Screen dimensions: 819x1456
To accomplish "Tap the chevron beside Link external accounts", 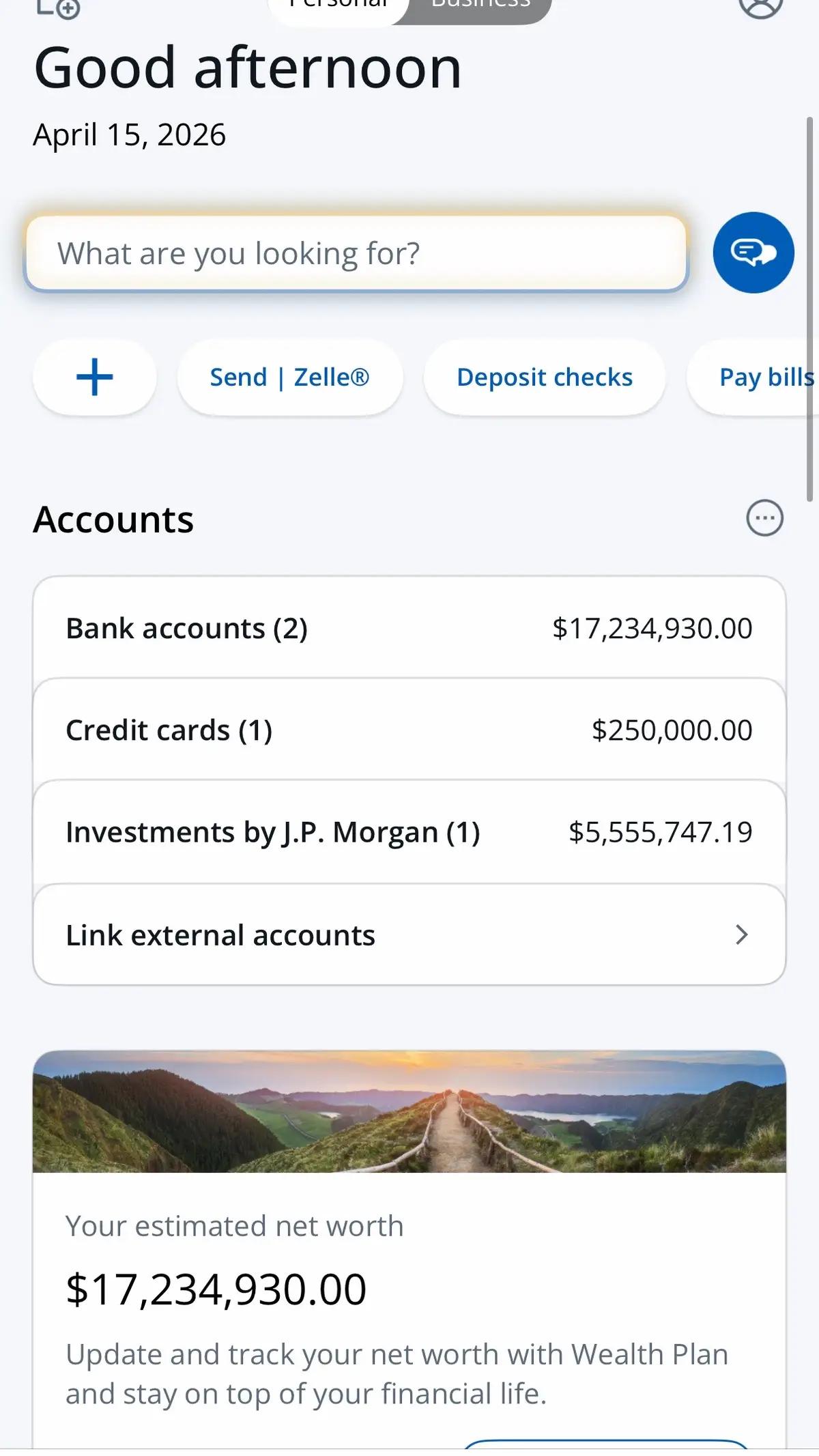I will click(x=742, y=934).
